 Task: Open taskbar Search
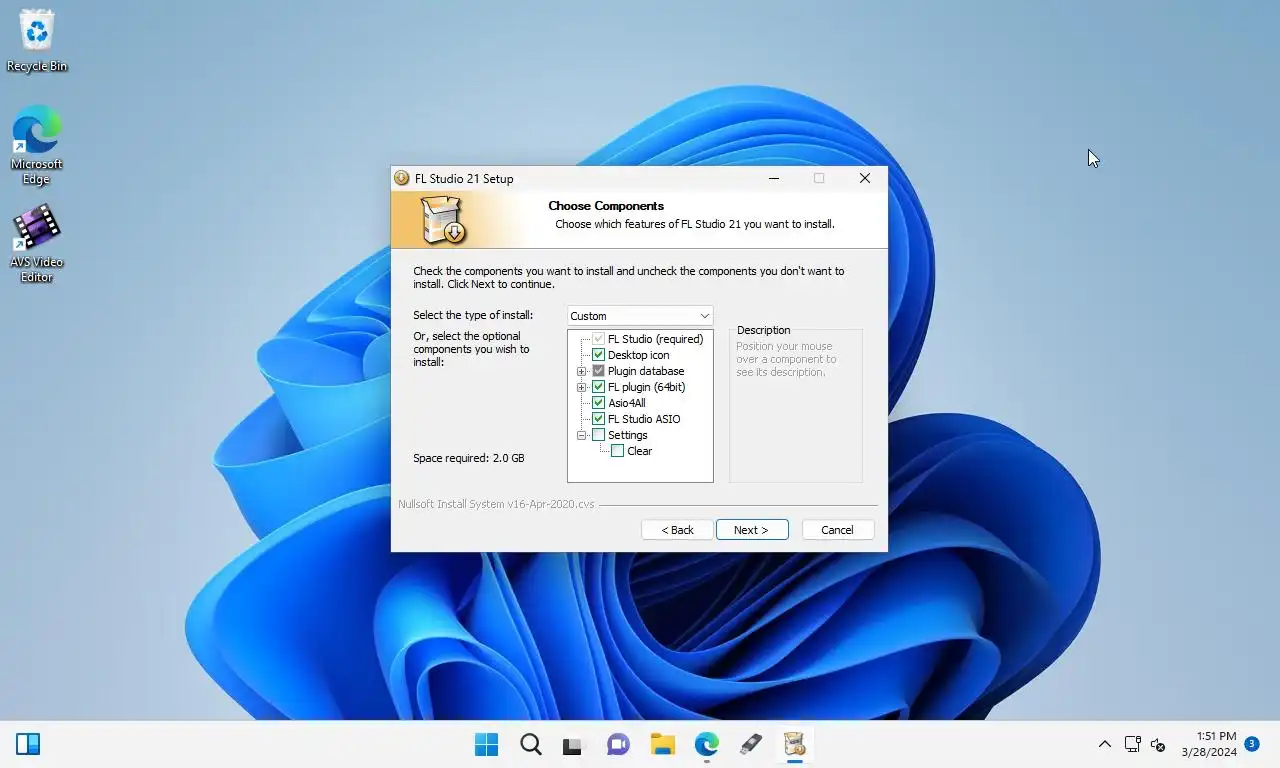pyautogui.click(x=531, y=744)
